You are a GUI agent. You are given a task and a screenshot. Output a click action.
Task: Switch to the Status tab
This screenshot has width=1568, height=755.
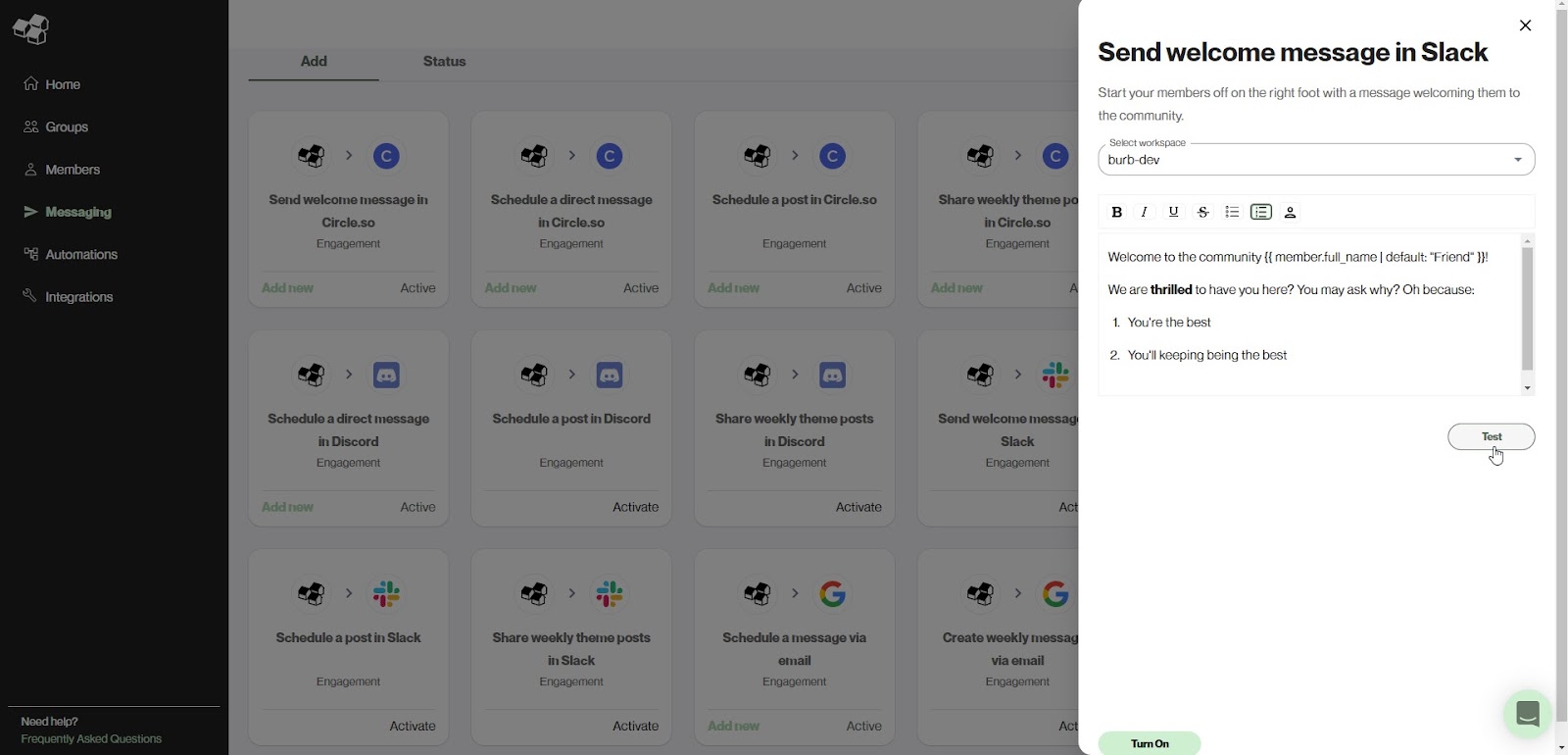coord(444,62)
